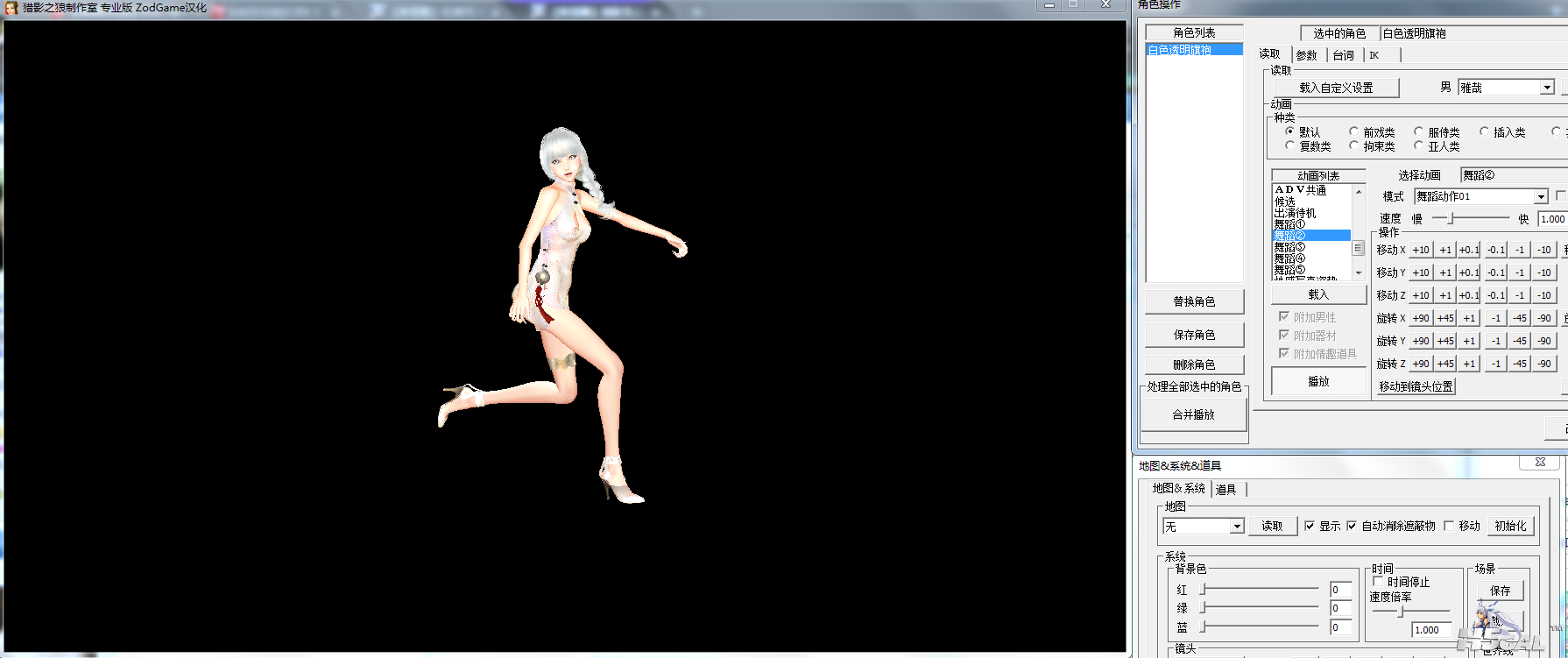Load the selected animation with 载入
Image resolution: width=1568 pixels, height=658 pixels.
pos(1318,294)
